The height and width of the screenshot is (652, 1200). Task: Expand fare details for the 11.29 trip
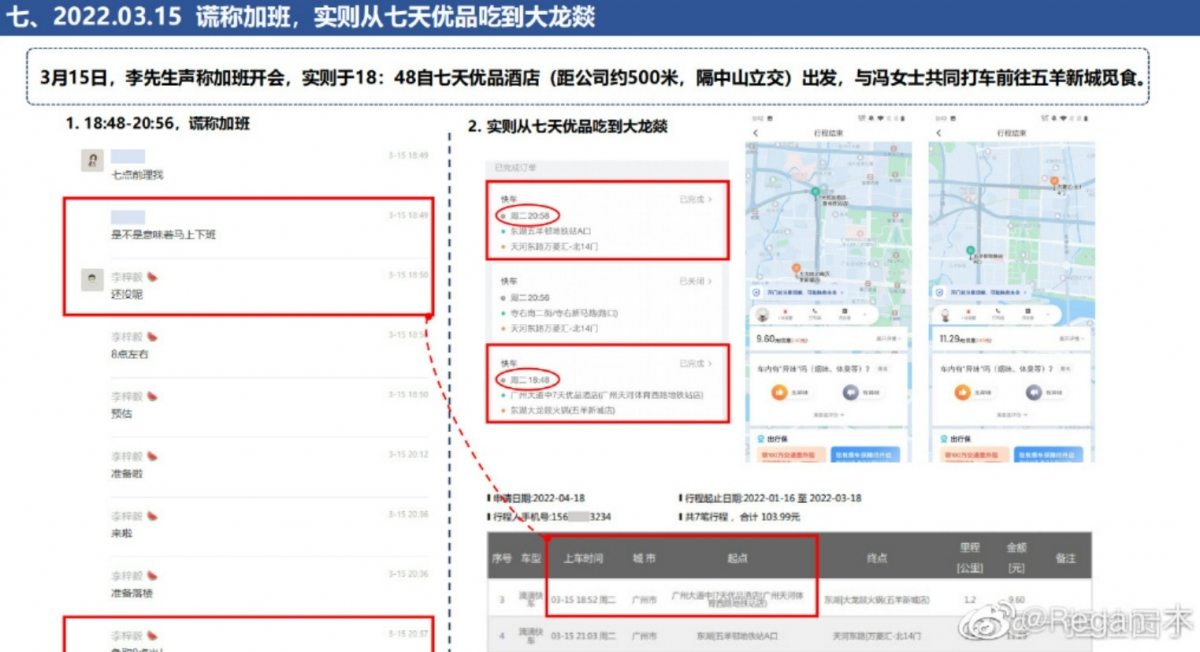[x=1070, y=340]
